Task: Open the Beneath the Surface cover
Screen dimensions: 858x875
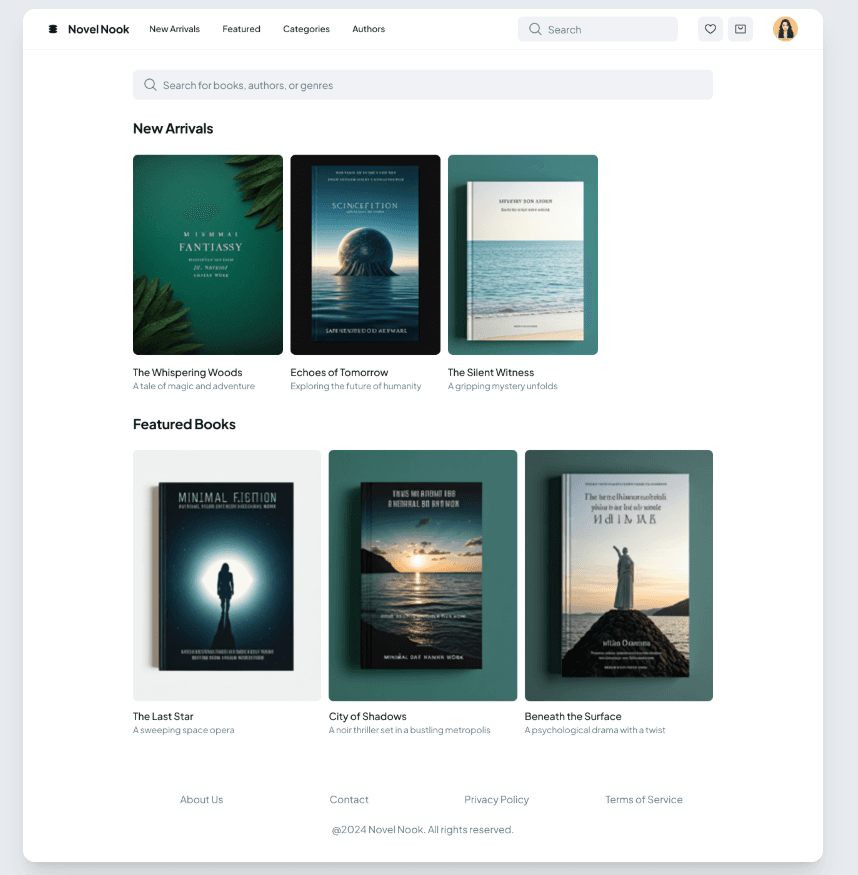Action: (x=618, y=575)
